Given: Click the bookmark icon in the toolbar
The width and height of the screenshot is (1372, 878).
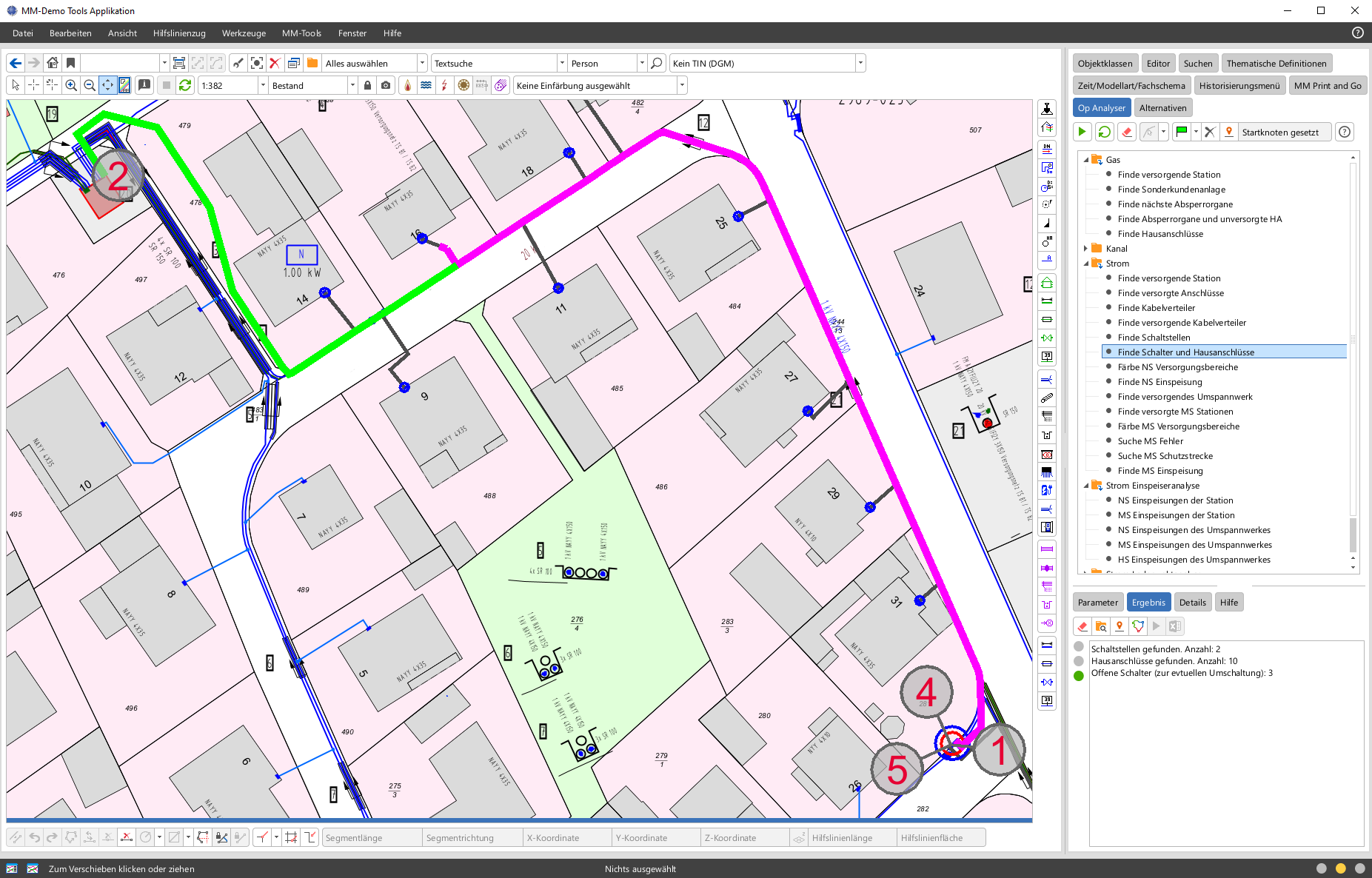Looking at the screenshot, I should tap(71, 63).
